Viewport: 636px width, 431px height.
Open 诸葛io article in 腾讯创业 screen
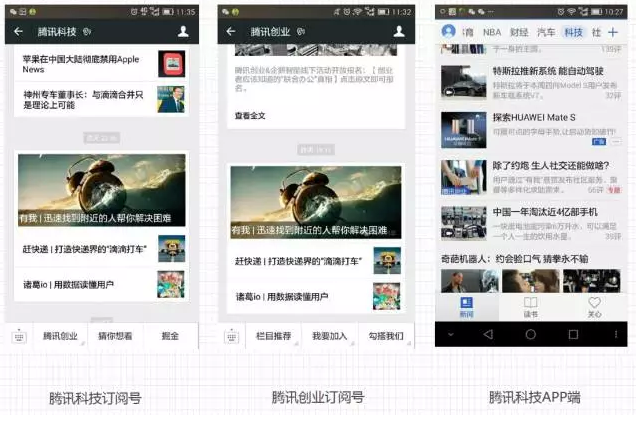316,296
